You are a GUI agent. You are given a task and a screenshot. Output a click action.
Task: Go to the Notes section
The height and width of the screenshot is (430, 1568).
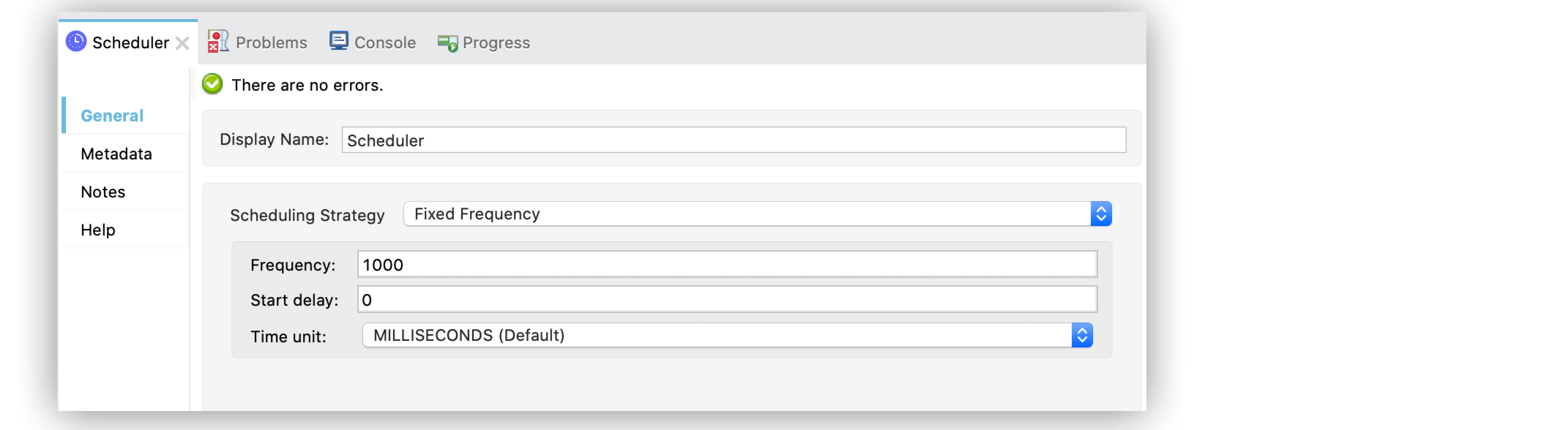tap(103, 192)
